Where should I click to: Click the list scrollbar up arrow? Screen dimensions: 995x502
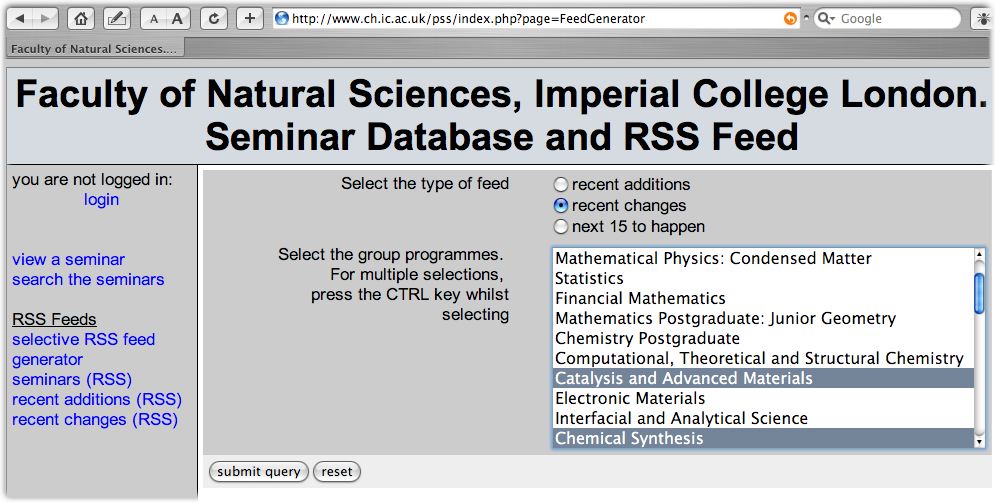979,254
